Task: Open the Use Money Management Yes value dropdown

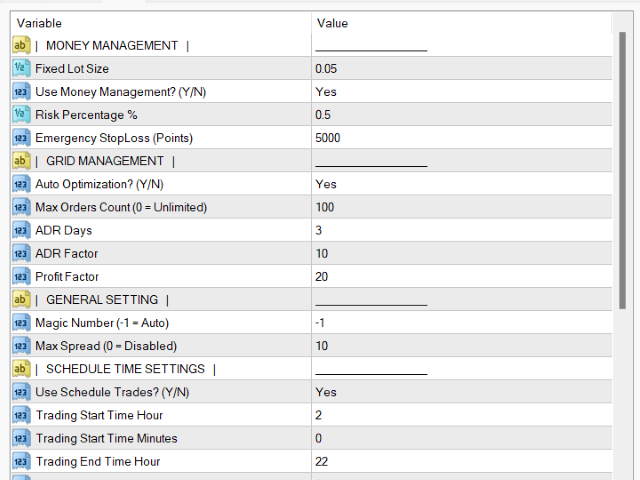Action: [x=462, y=91]
